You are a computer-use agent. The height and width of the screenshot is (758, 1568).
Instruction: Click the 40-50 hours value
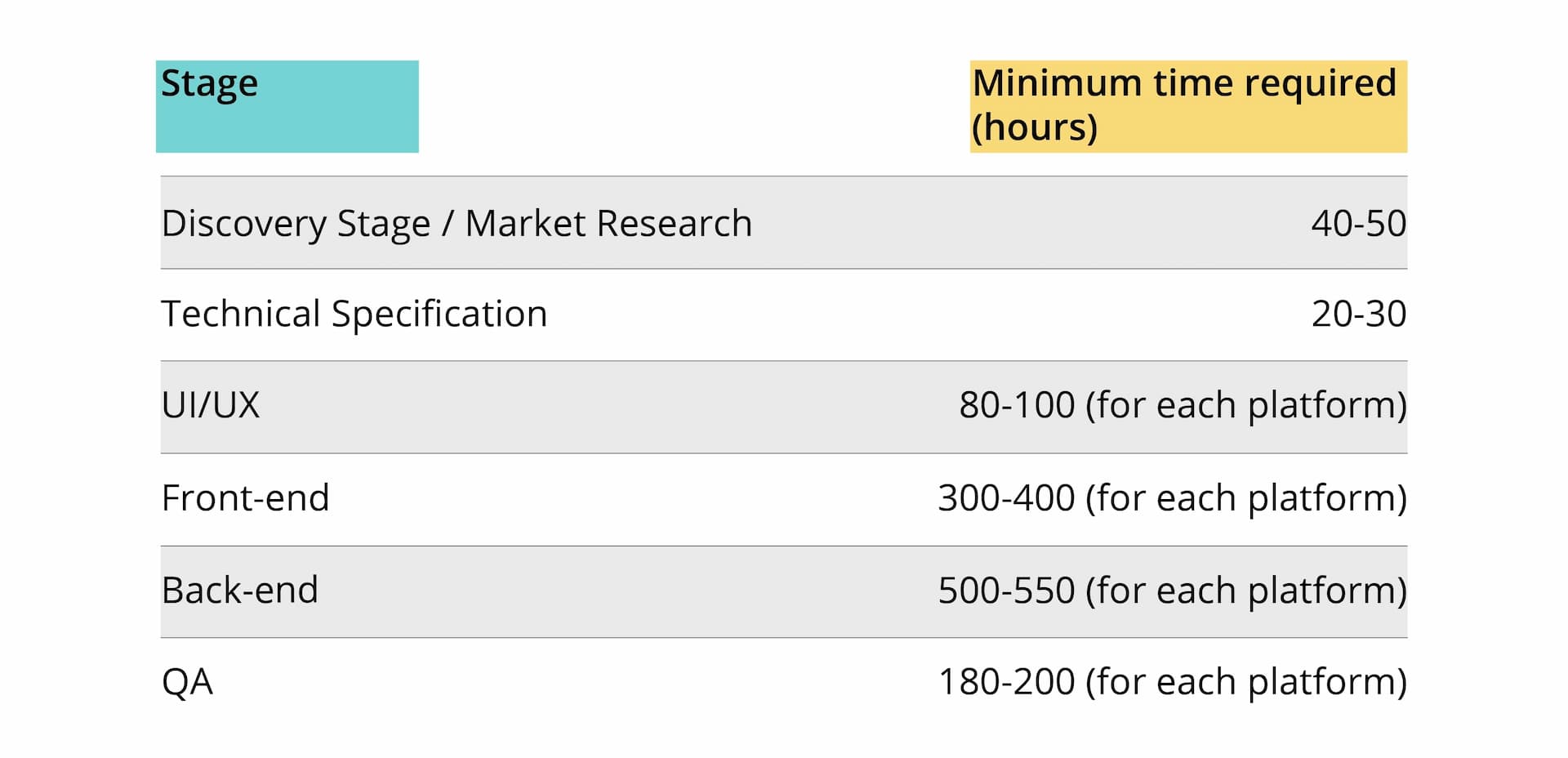pos(1359,224)
